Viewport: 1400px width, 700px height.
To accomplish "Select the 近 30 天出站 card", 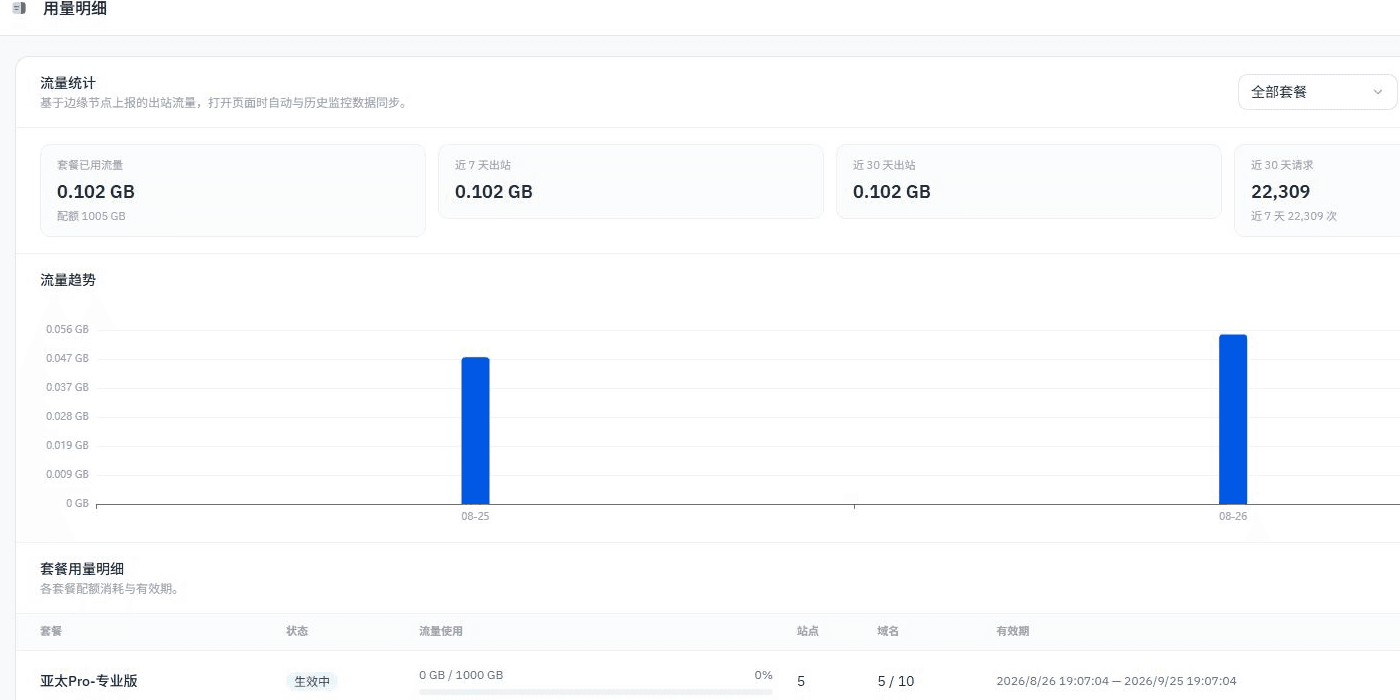I will click(1029, 181).
